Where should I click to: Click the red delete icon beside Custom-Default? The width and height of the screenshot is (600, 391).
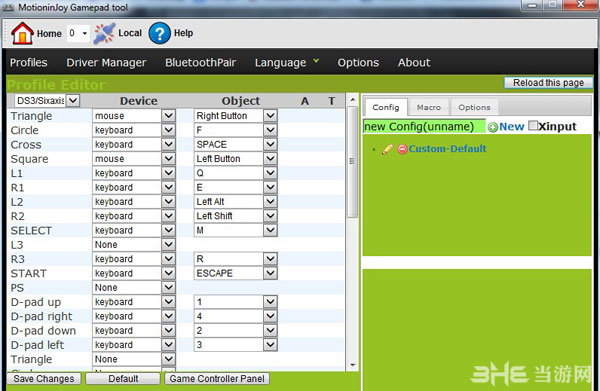(402, 149)
